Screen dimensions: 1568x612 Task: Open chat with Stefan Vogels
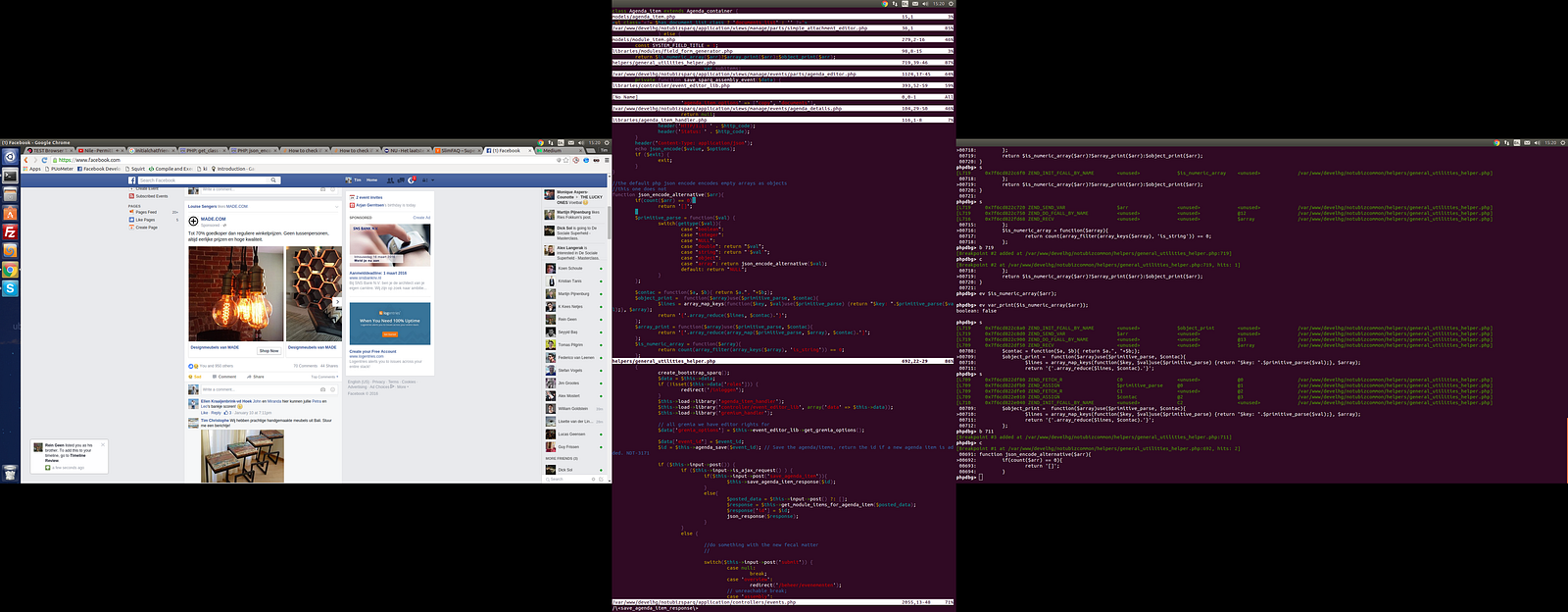(573, 370)
